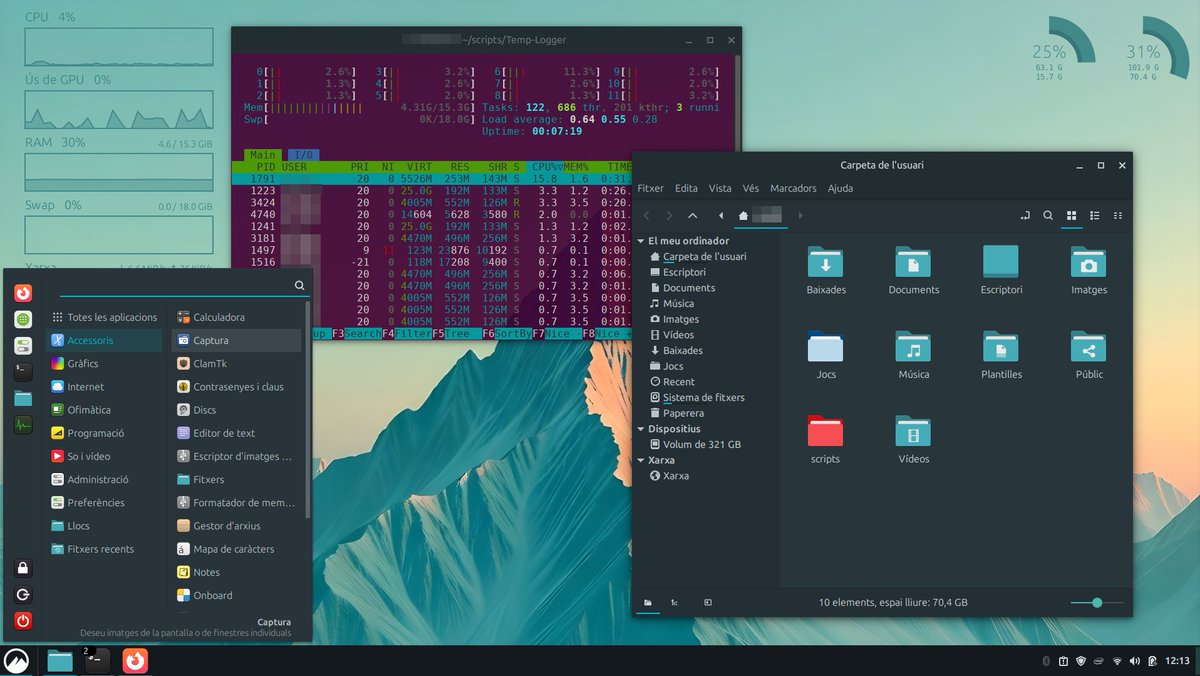The image size is (1200, 676).
Task: Open volume control from the system tray
Action: click(1134, 660)
